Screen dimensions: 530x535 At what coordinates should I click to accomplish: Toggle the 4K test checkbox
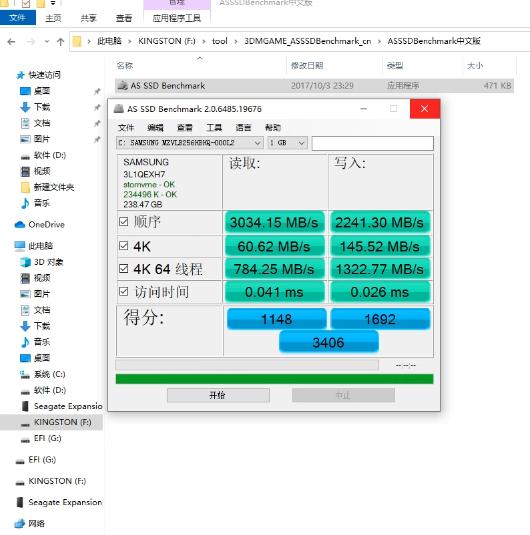pyautogui.click(x=124, y=246)
